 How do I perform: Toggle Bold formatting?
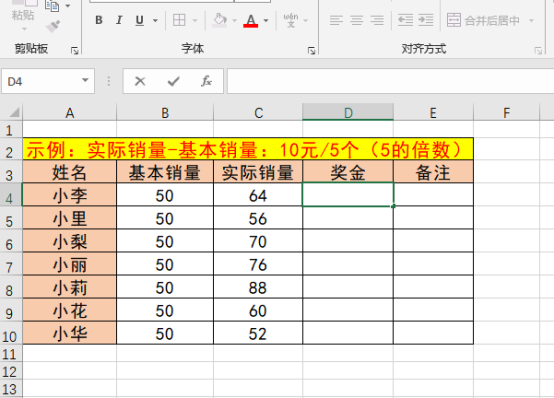(99, 21)
